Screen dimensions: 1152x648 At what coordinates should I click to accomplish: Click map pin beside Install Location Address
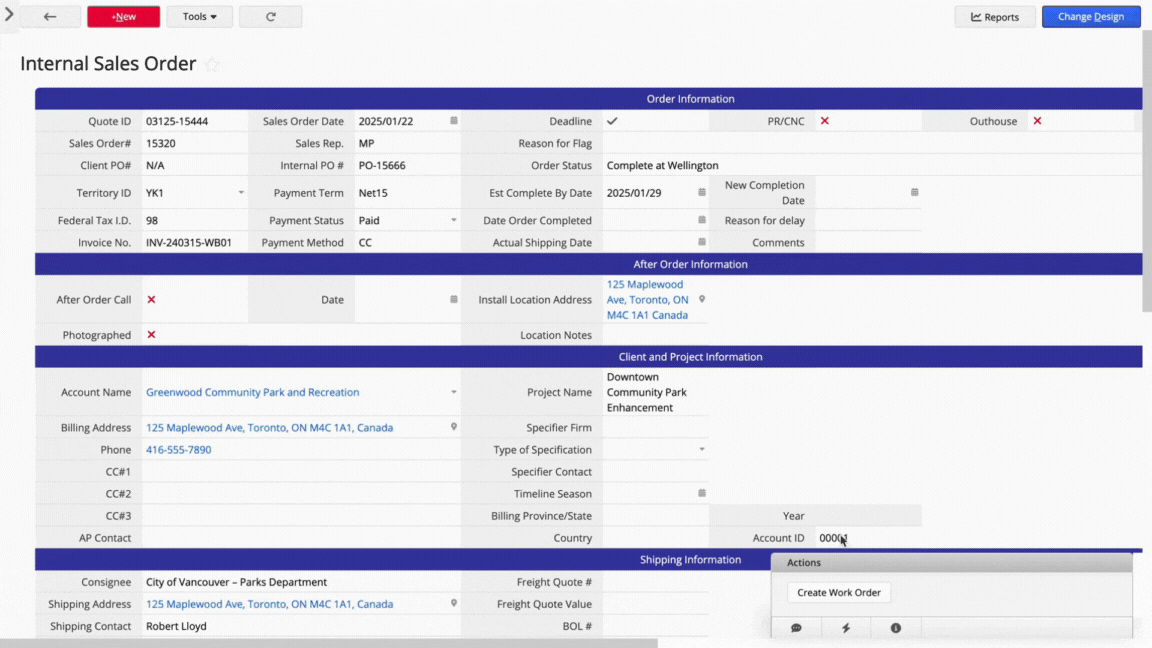(x=702, y=300)
